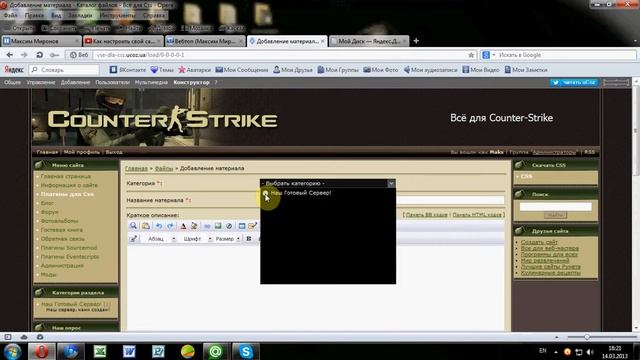This screenshot has height=360, width=640.
Task: Switch to the 'Мой Диск — Яндекс' tab
Action: point(369,41)
